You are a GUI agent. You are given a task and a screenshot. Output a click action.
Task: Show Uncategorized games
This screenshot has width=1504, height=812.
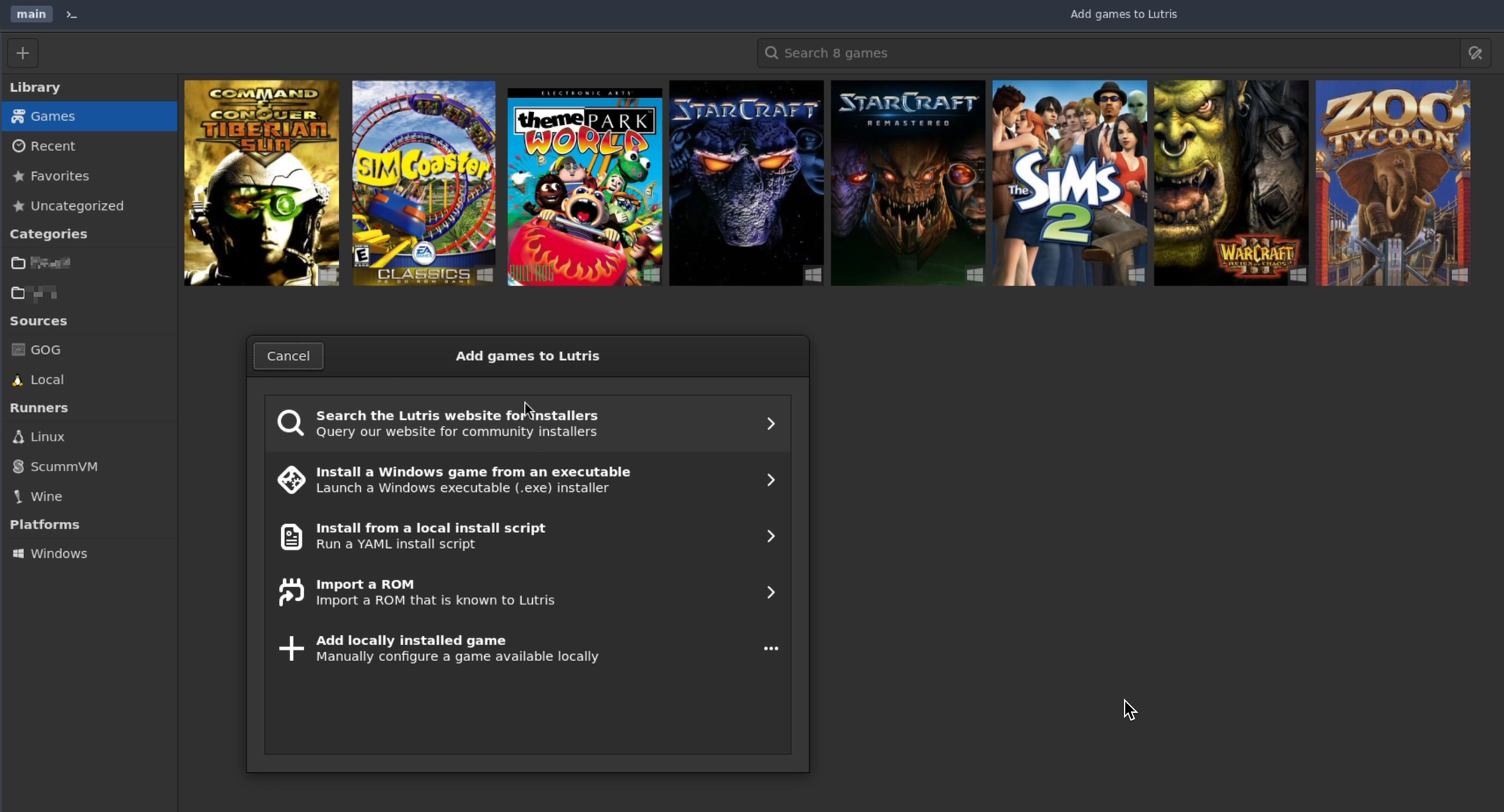pos(89,206)
